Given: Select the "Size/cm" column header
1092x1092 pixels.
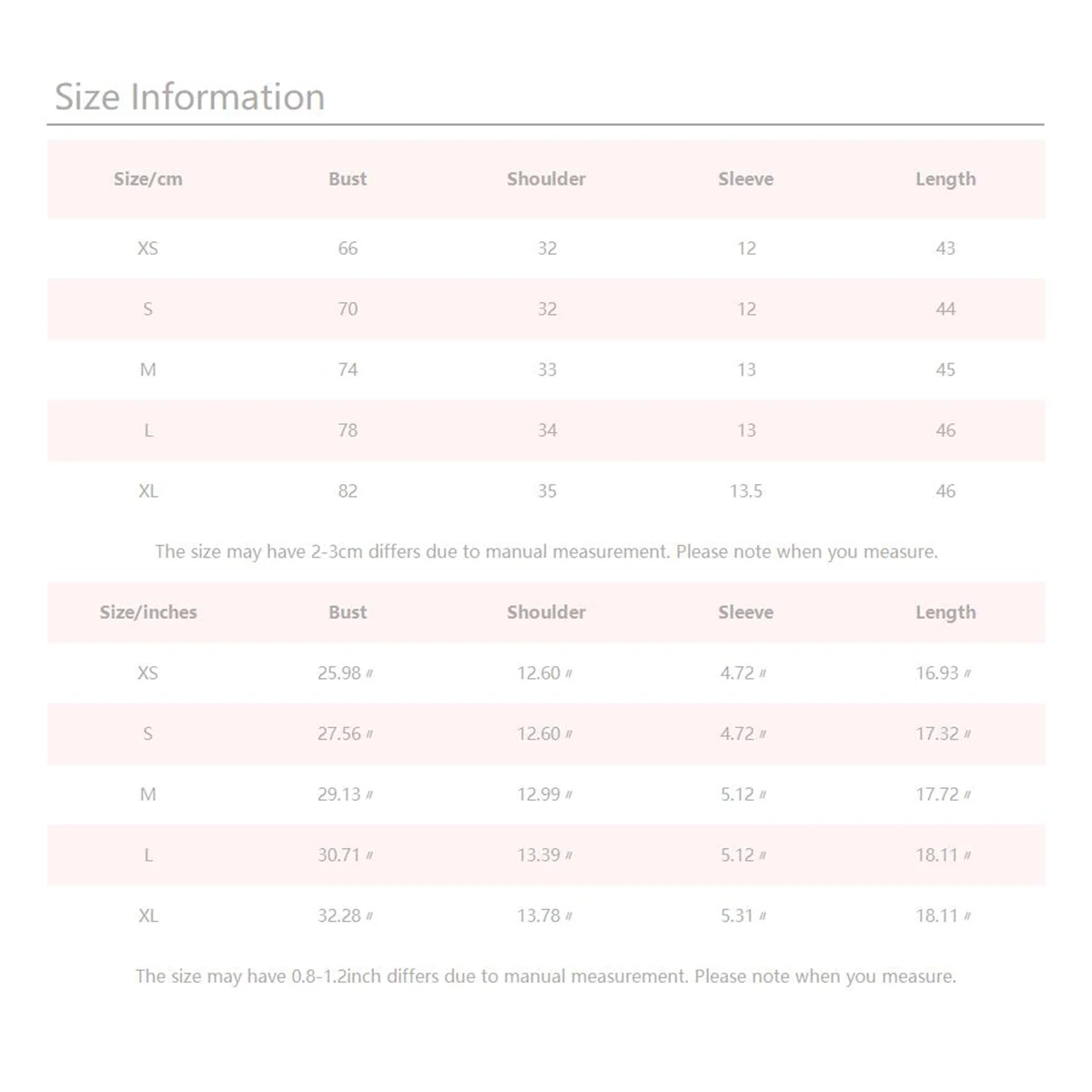Looking at the screenshot, I should [147, 179].
